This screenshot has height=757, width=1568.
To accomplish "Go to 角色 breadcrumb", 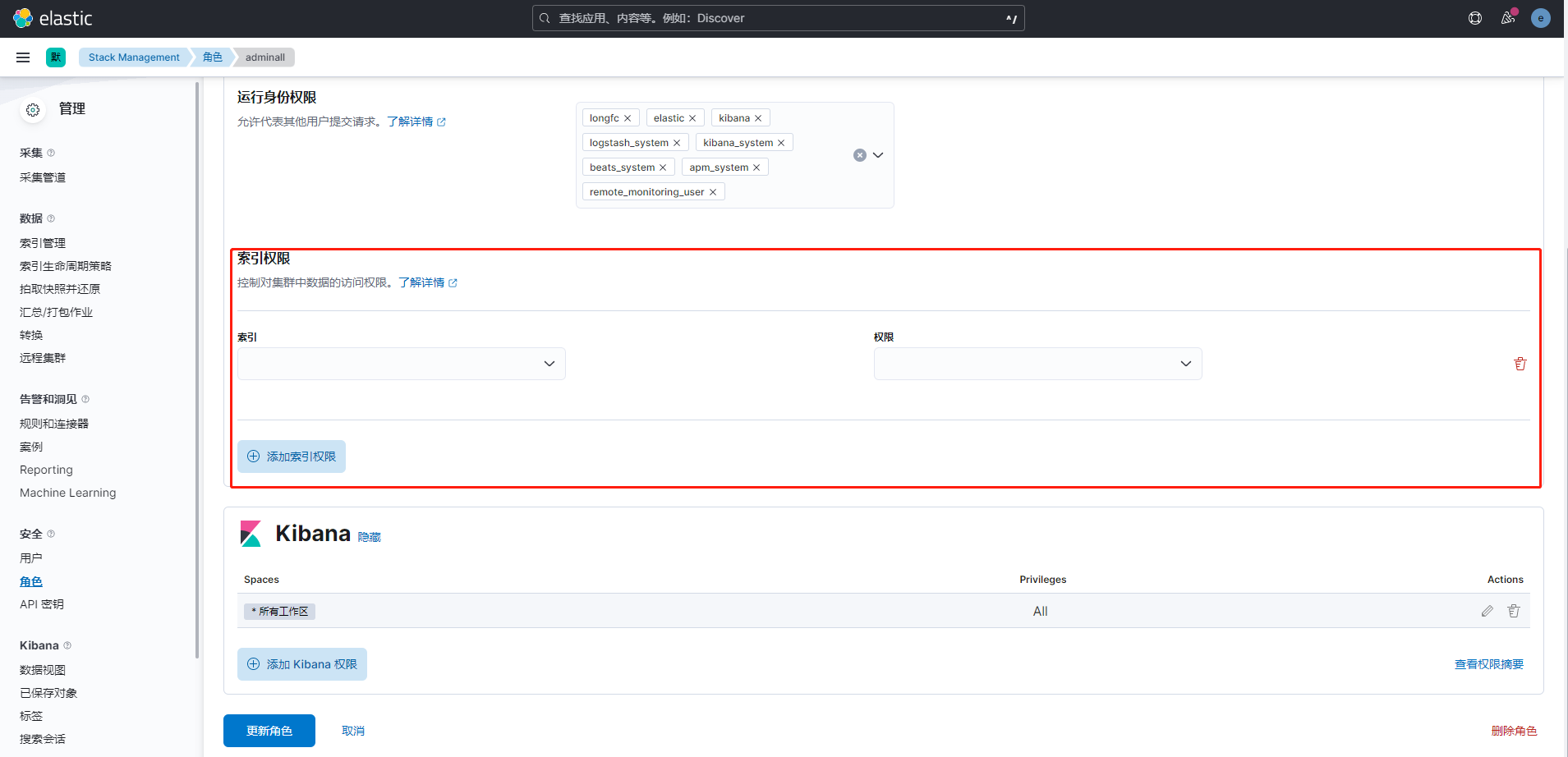I will pos(213,57).
